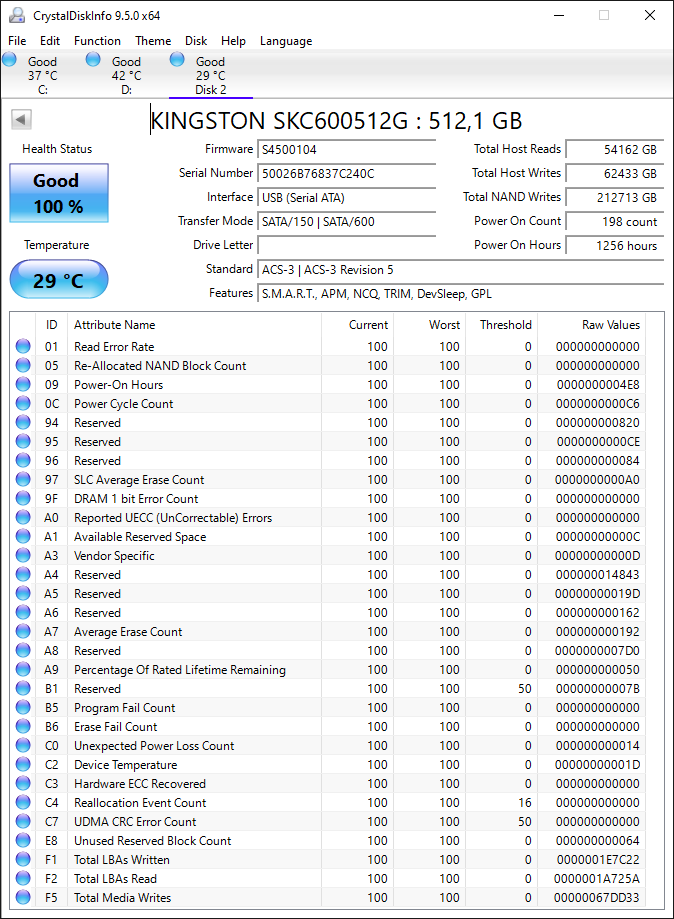Click the Features field
Screen dimensions: 674x919
[x=461, y=294]
